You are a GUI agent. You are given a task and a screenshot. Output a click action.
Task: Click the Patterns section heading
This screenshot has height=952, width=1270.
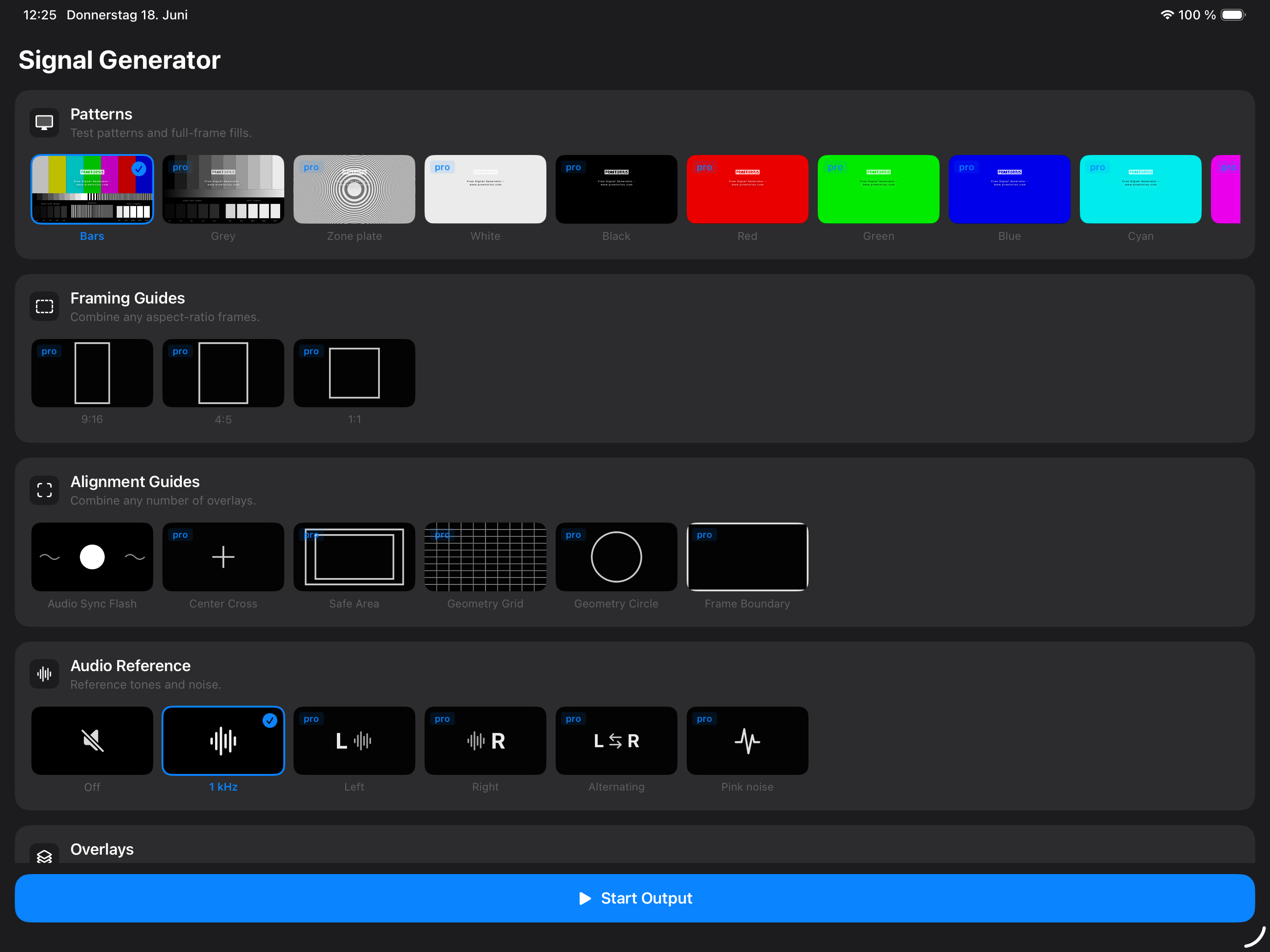(101, 114)
